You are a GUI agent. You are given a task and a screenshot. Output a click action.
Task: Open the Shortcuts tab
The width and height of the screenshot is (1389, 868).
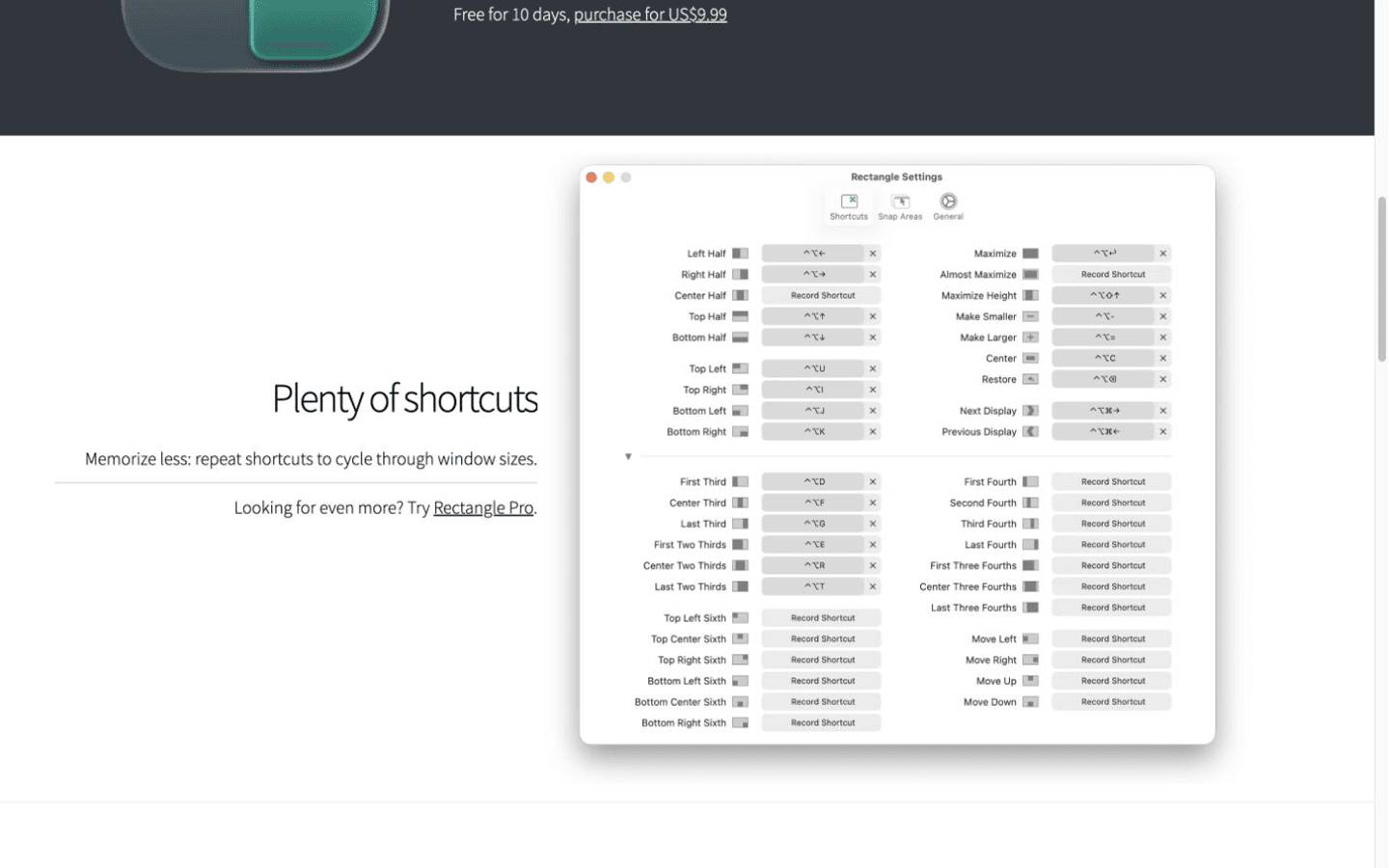(x=849, y=207)
